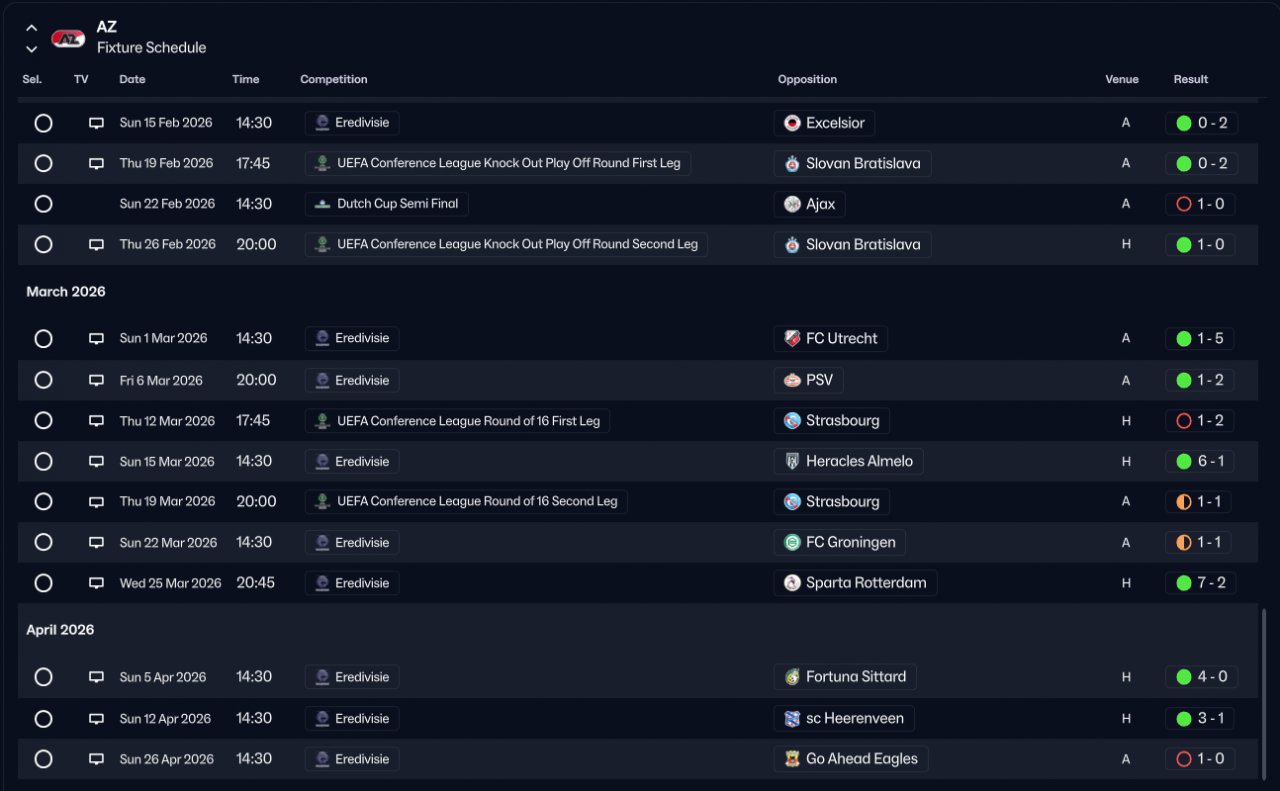
Task: Select the Sun 22 Feb Ajax fixture radio
Action: pyautogui.click(x=43, y=204)
